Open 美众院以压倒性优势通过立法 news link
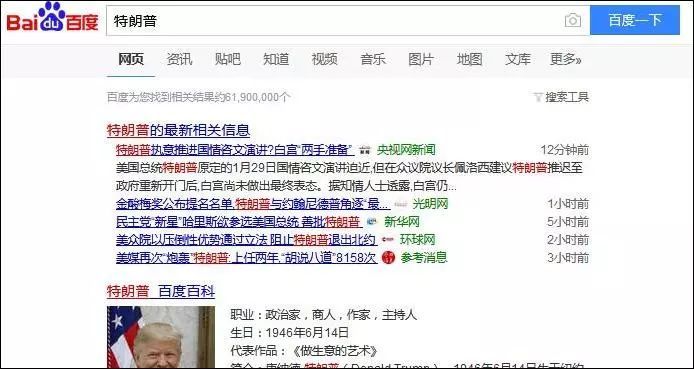Viewport: 694px width, 369px height. click(247, 240)
